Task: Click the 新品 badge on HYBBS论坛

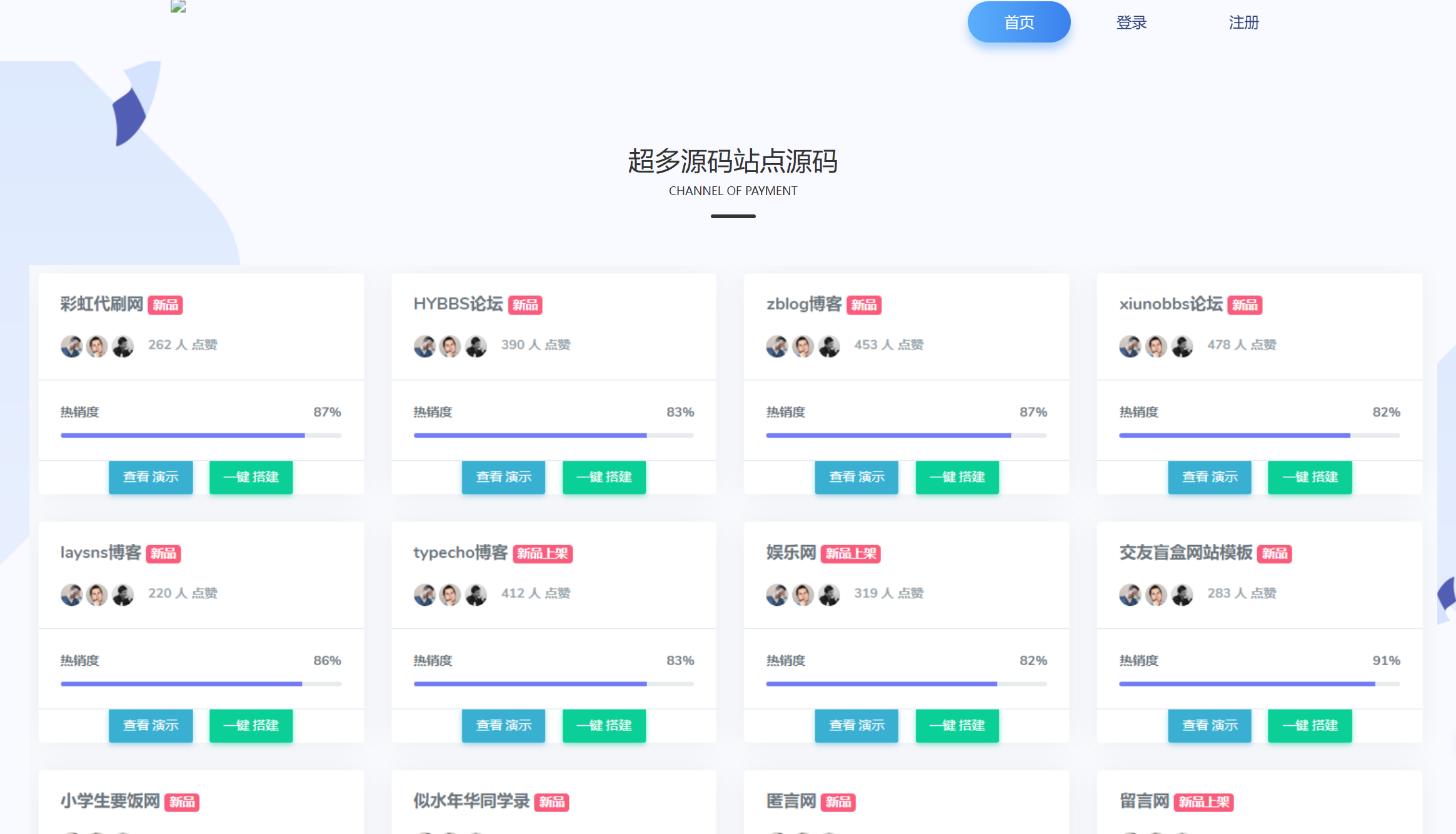Action: [525, 305]
